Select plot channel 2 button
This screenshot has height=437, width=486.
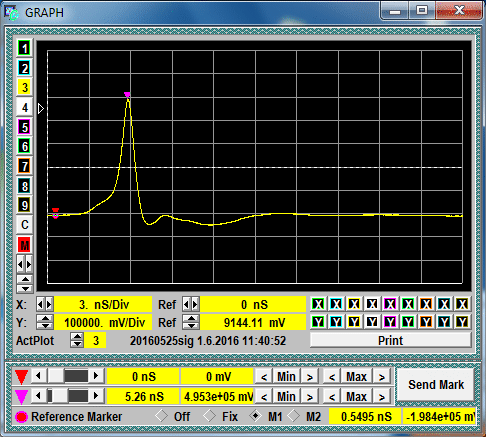coord(24,68)
